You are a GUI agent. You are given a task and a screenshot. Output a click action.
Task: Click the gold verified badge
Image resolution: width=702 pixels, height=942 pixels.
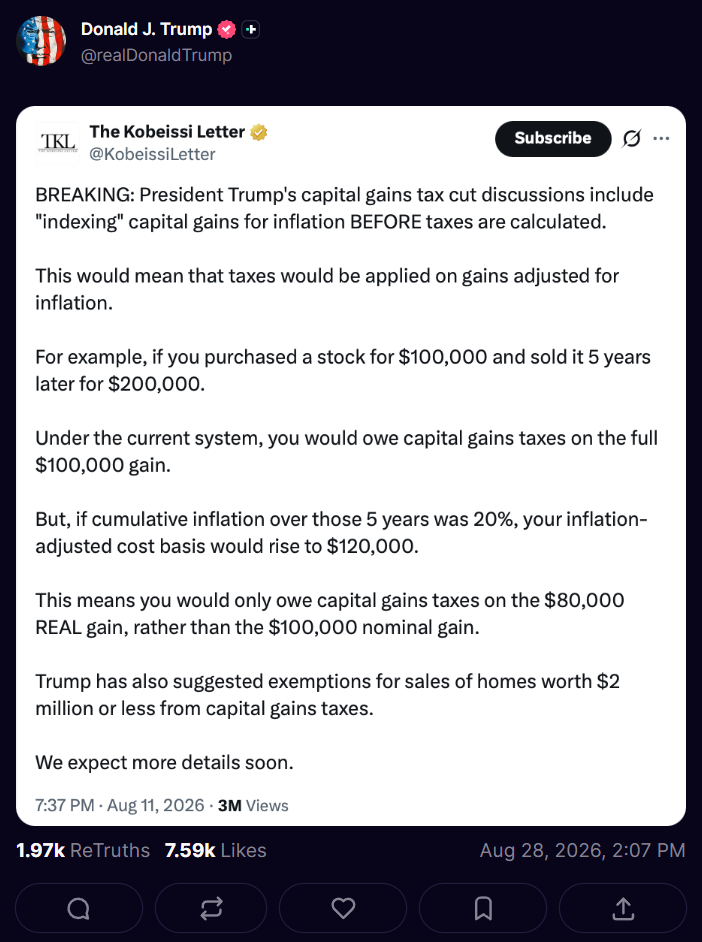(259, 132)
